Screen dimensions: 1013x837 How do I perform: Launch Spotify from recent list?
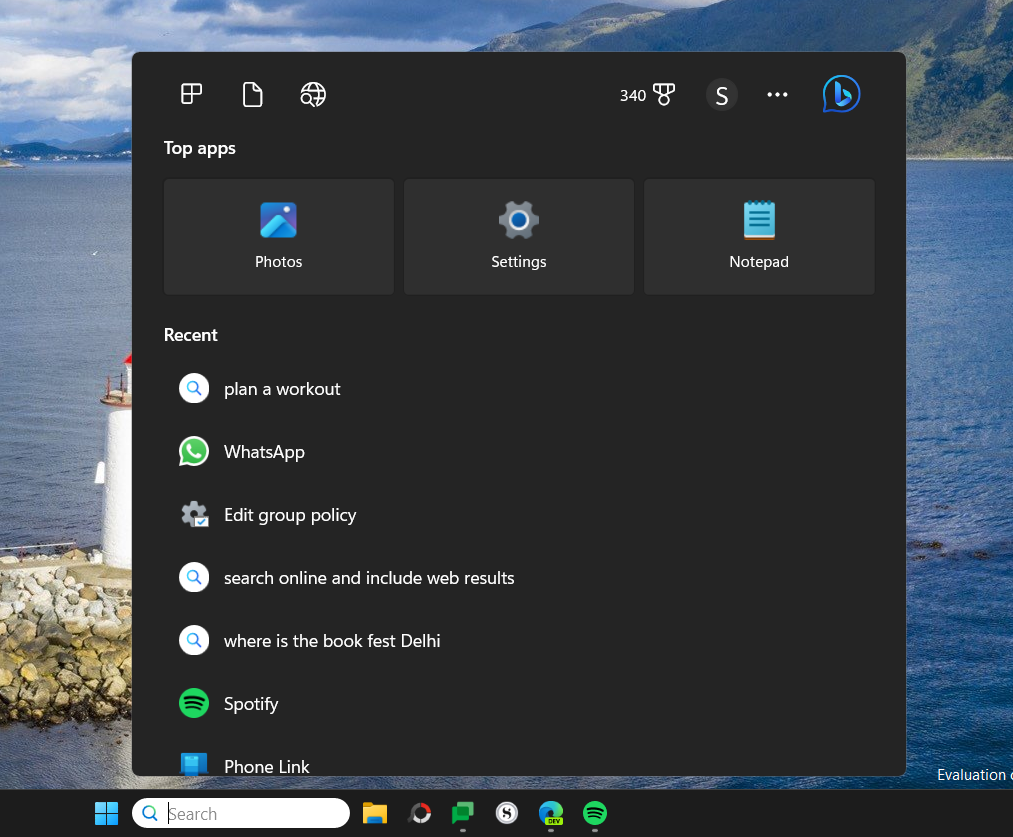coord(251,703)
